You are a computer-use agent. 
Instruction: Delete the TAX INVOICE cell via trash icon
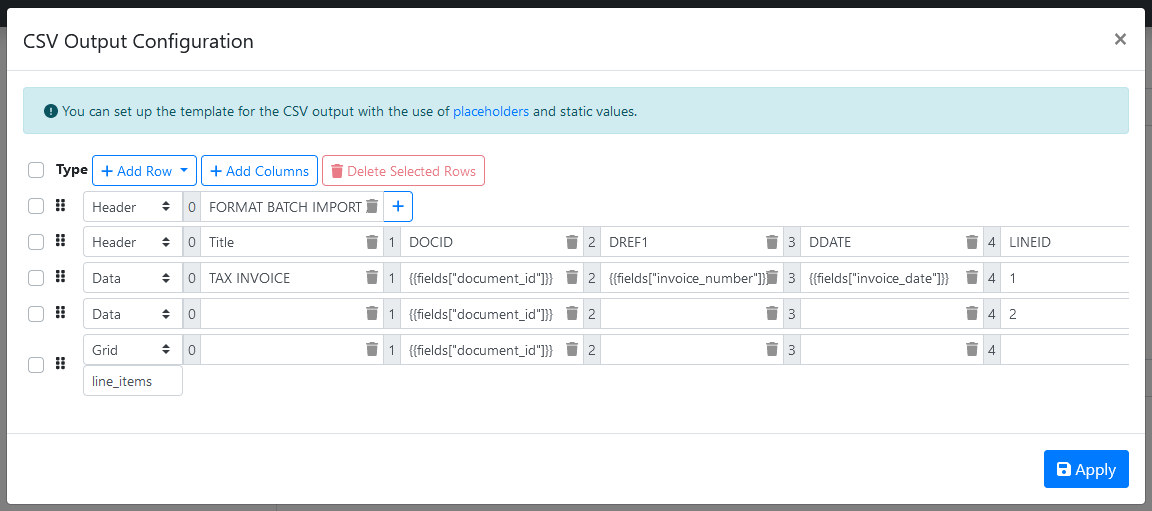372,278
